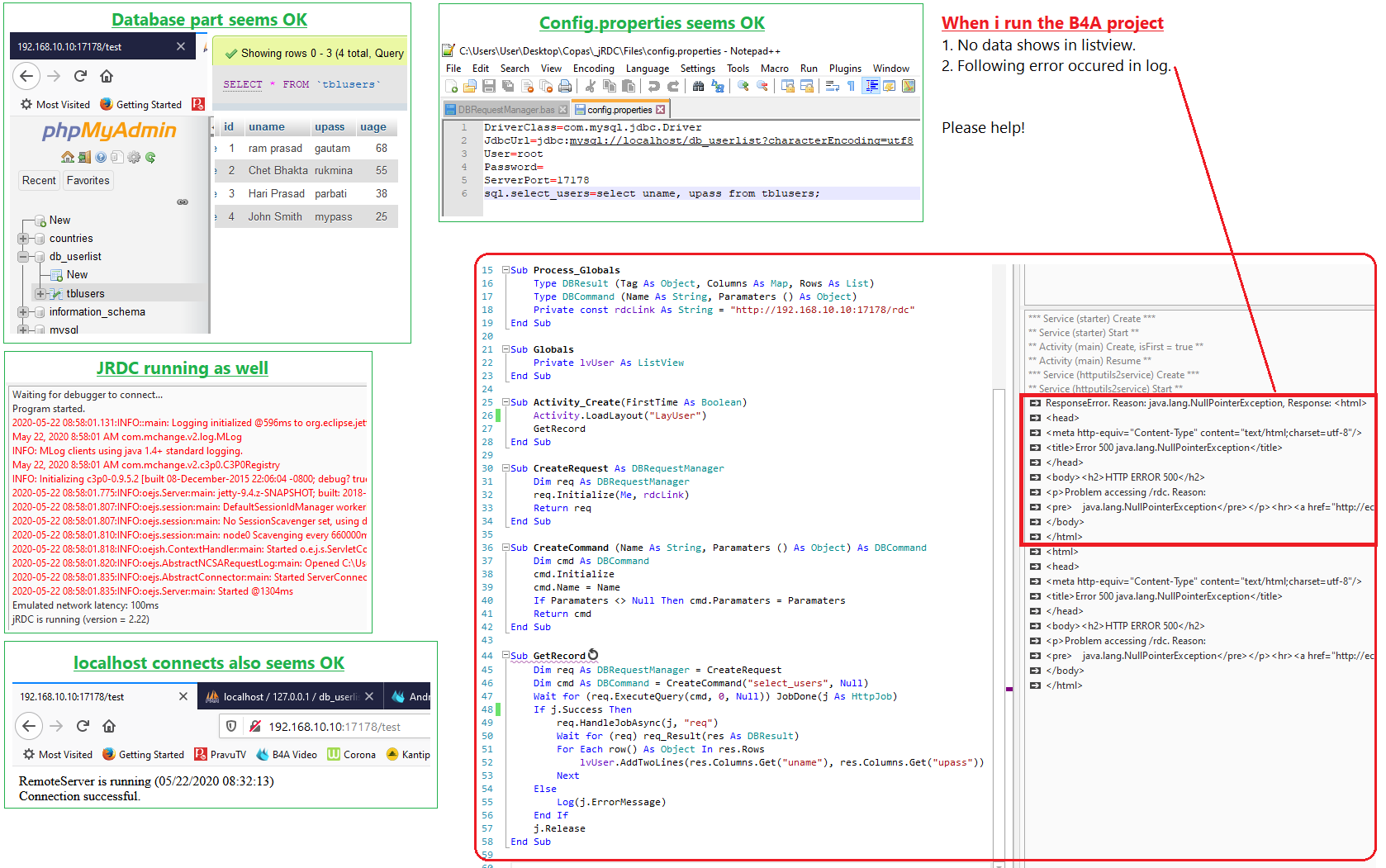This screenshot has width=1386, height=868.
Task: Sort results by the uname column
Action: coord(266,127)
